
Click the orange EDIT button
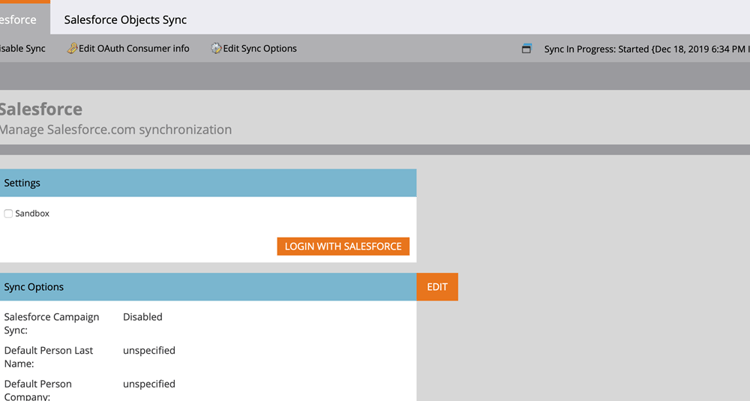437,287
